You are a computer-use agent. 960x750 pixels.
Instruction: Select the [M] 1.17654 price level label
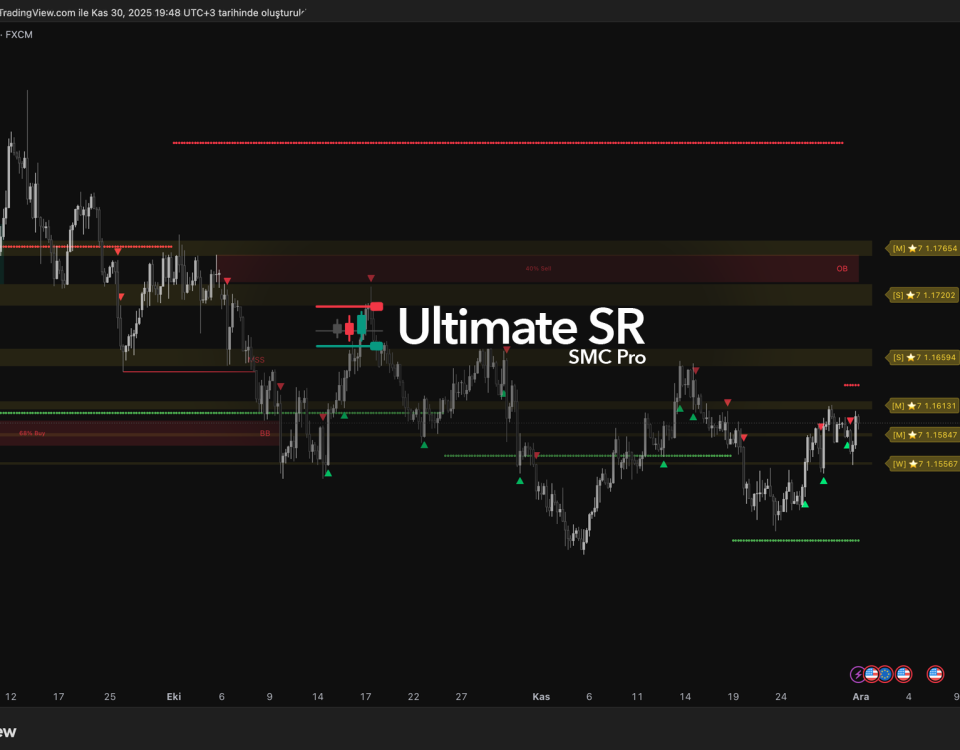923,248
